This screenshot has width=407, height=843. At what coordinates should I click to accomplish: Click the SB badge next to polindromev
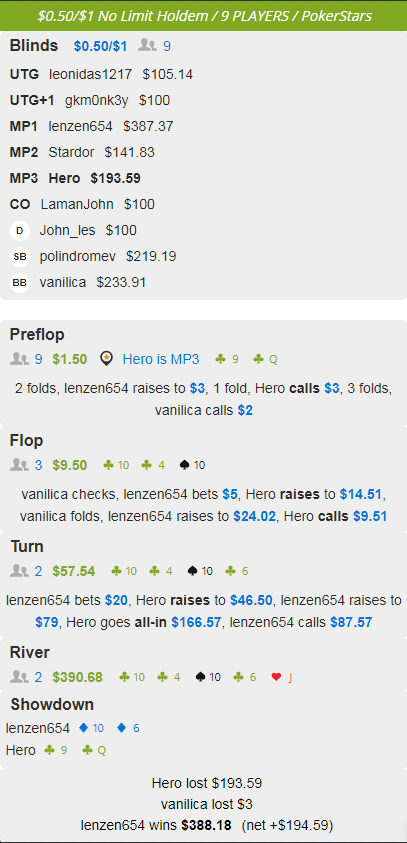pyautogui.click(x=20, y=257)
